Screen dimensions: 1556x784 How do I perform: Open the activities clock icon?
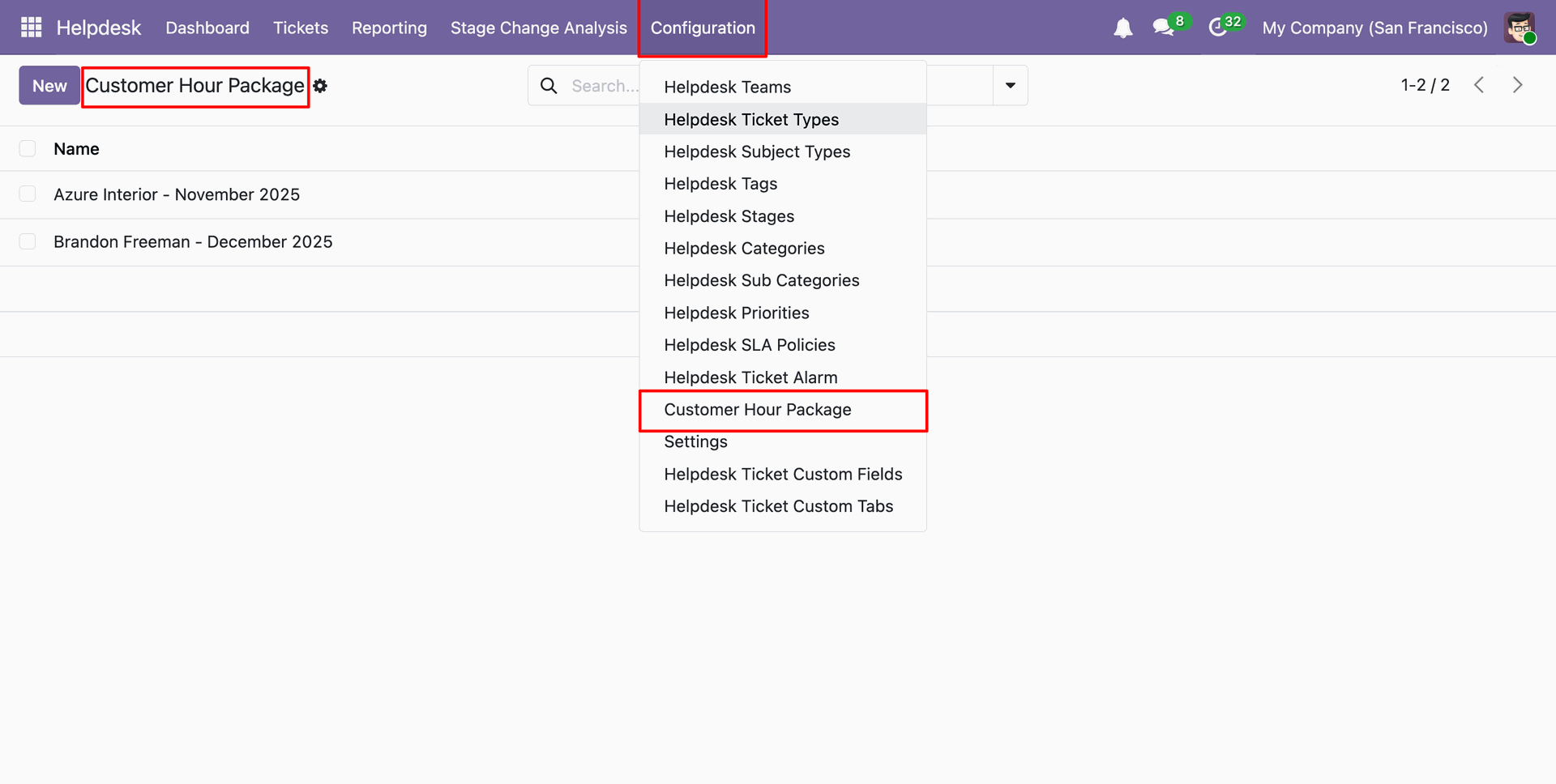(x=1217, y=28)
